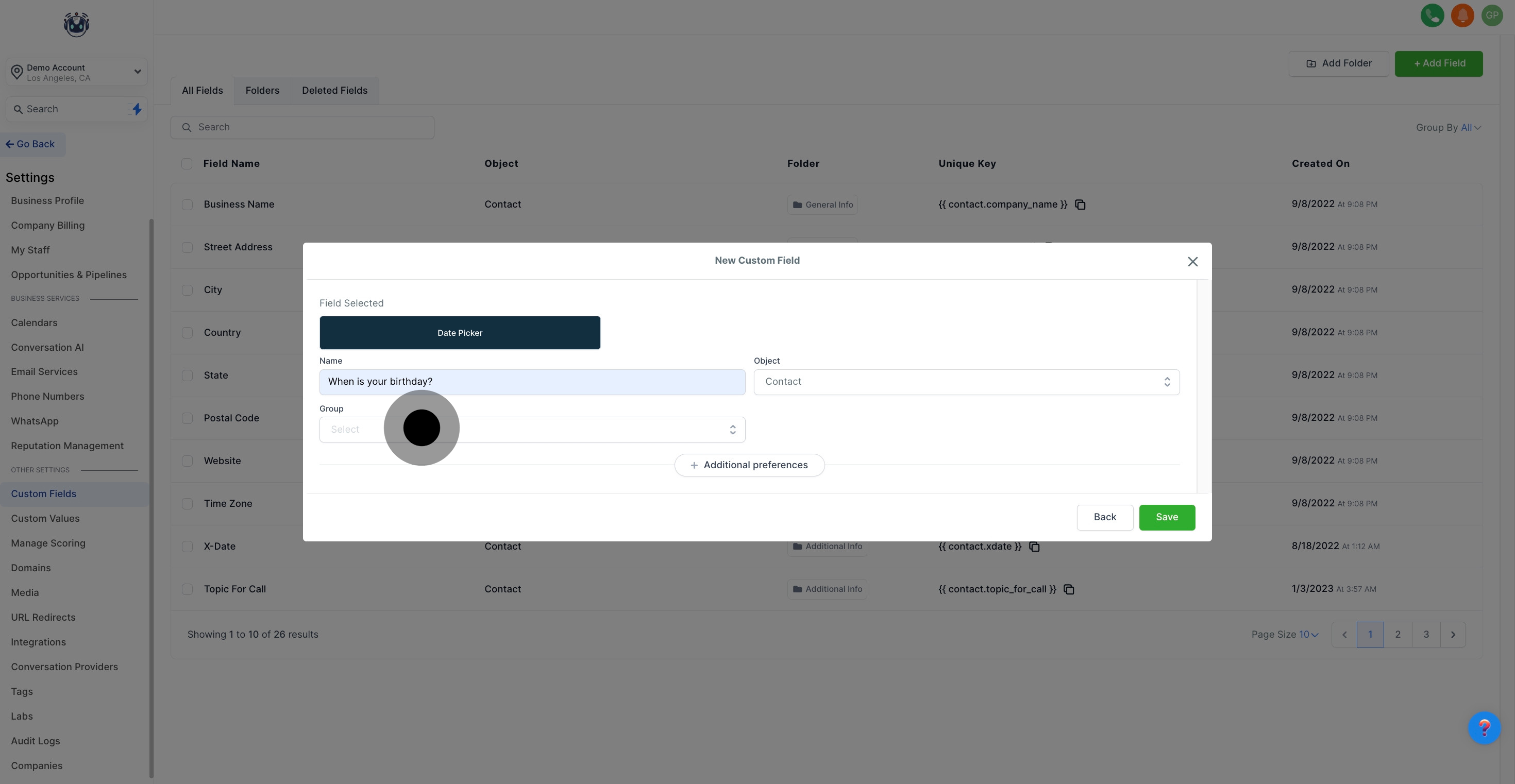Toggle the select-all header checkbox

[187, 164]
